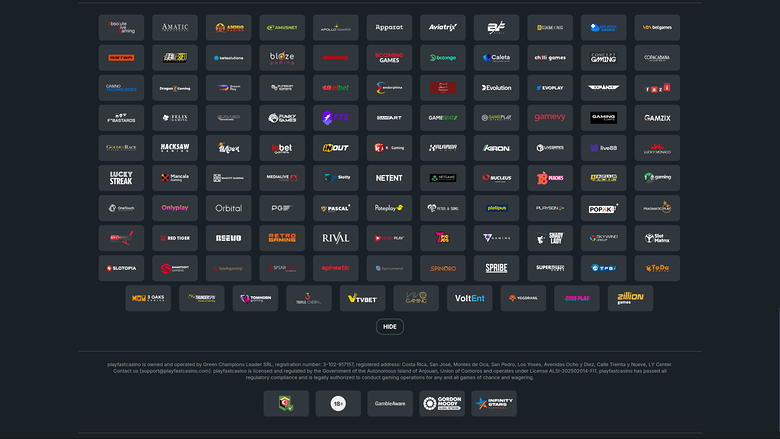Click the VoltEnt provider logo
This screenshot has height=439, width=780.
[470, 298]
